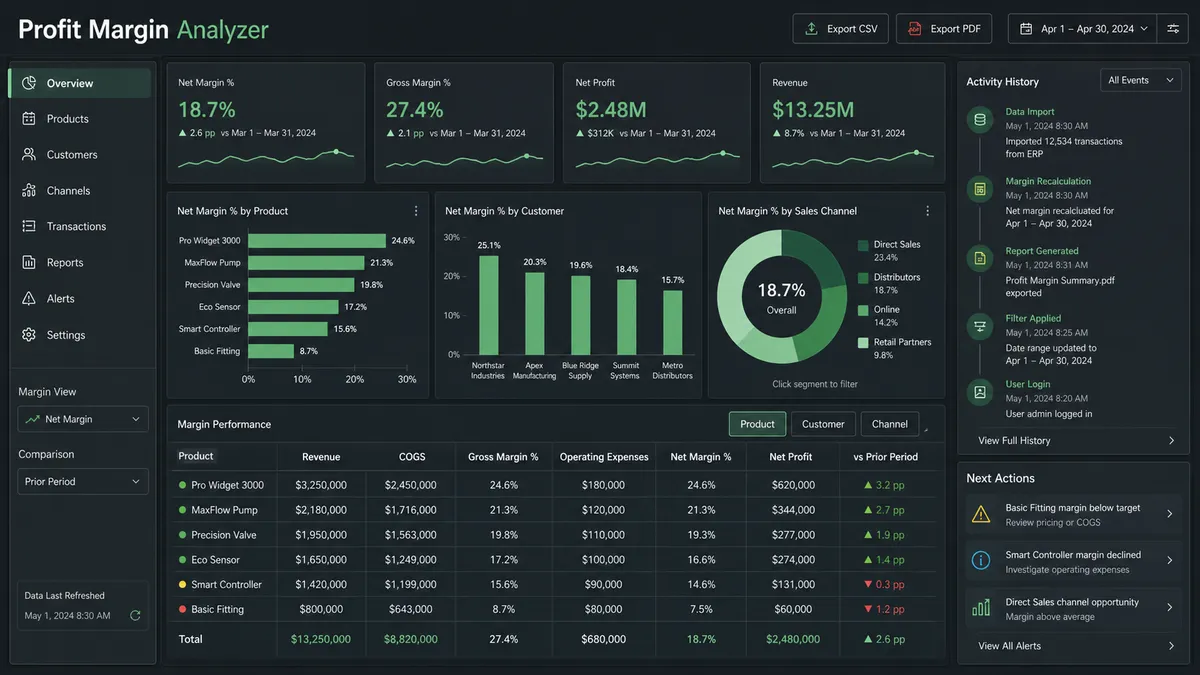Image resolution: width=1200 pixels, height=675 pixels.
Task: Click the green status dot for Pro Widget 3000
Action: [x=182, y=485]
